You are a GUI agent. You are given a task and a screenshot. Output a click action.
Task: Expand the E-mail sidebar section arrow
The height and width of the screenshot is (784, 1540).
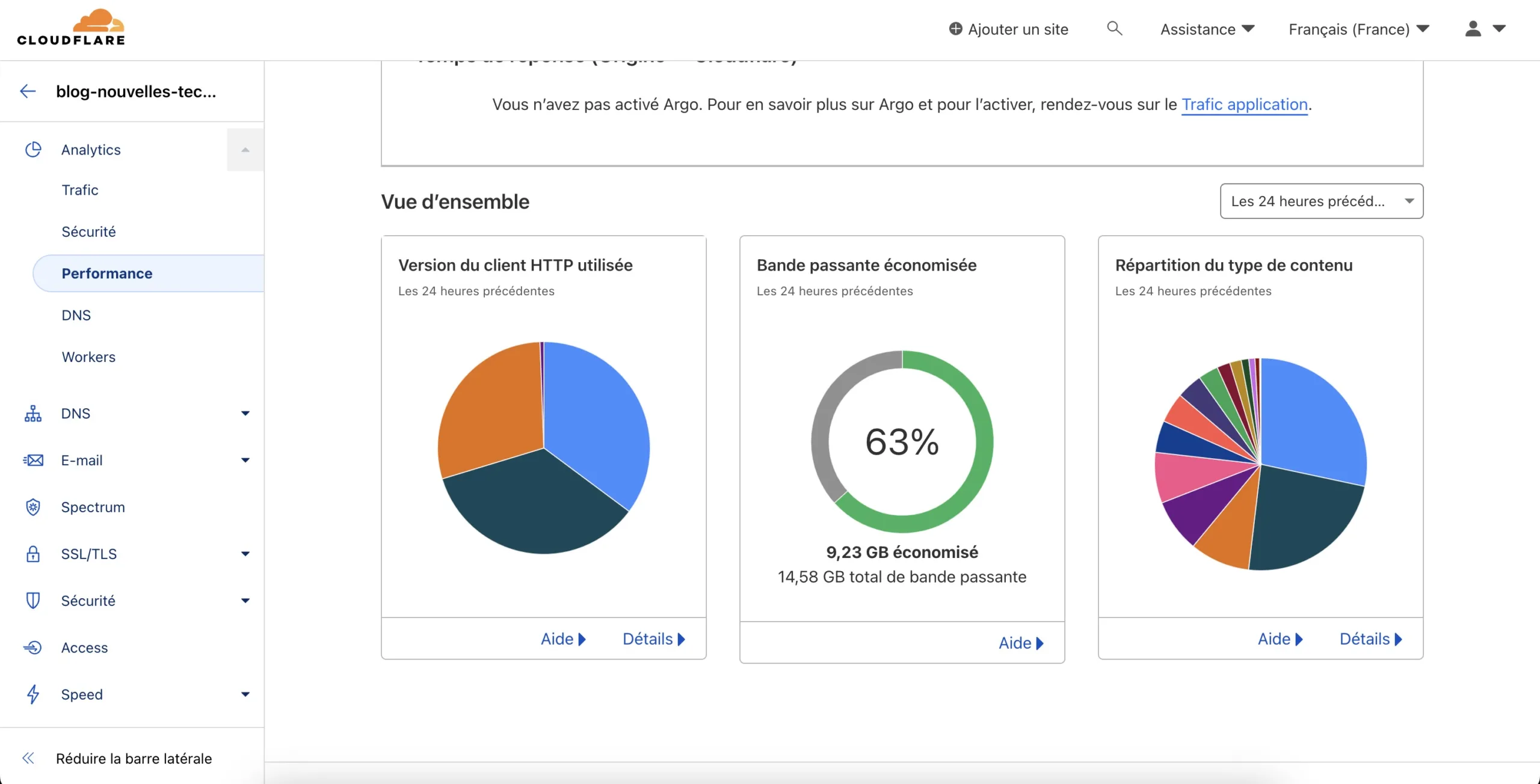click(245, 461)
